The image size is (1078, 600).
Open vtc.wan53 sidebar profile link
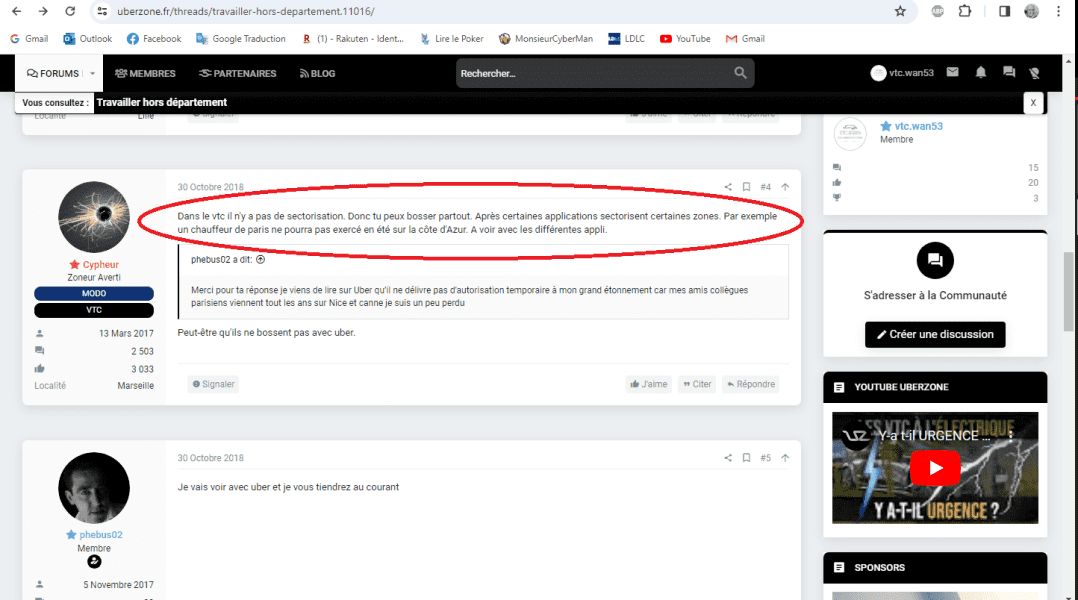(918, 126)
